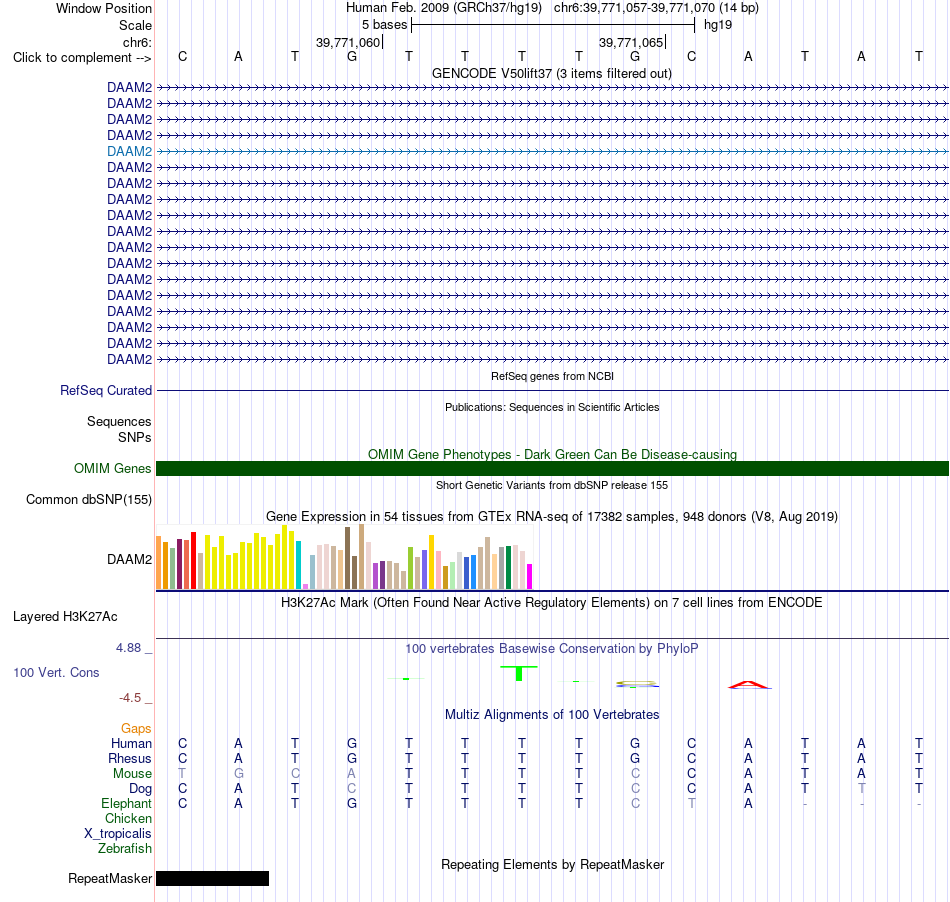The image size is (950, 902).
Task: Click the 'Scale' label in the ruler
Action: 135,25
